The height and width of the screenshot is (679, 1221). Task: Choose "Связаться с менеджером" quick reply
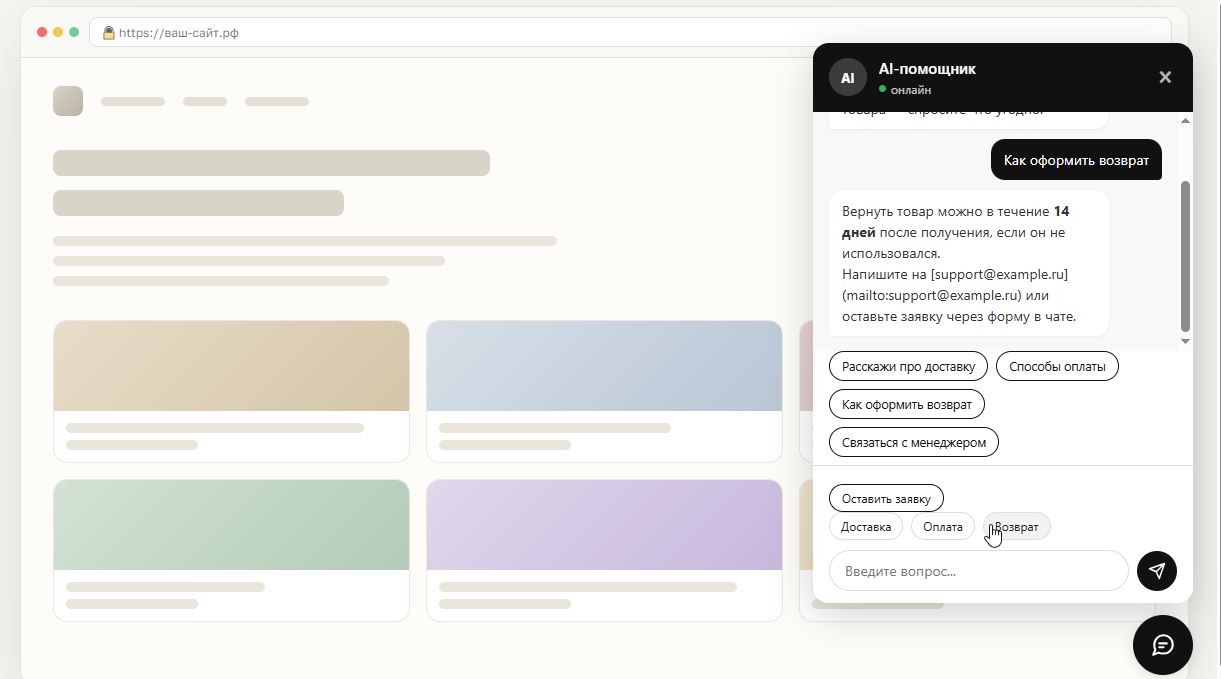pyautogui.click(x=914, y=442)
